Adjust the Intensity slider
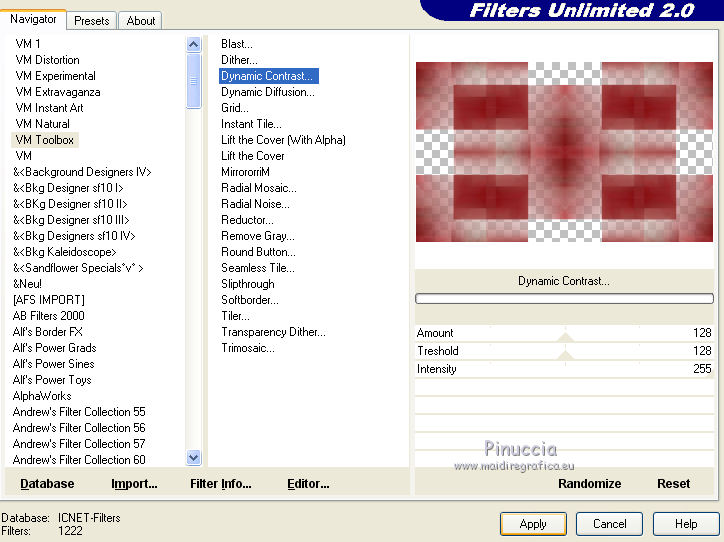The height and width of the screenshot is (542, 724). [564, 369]
